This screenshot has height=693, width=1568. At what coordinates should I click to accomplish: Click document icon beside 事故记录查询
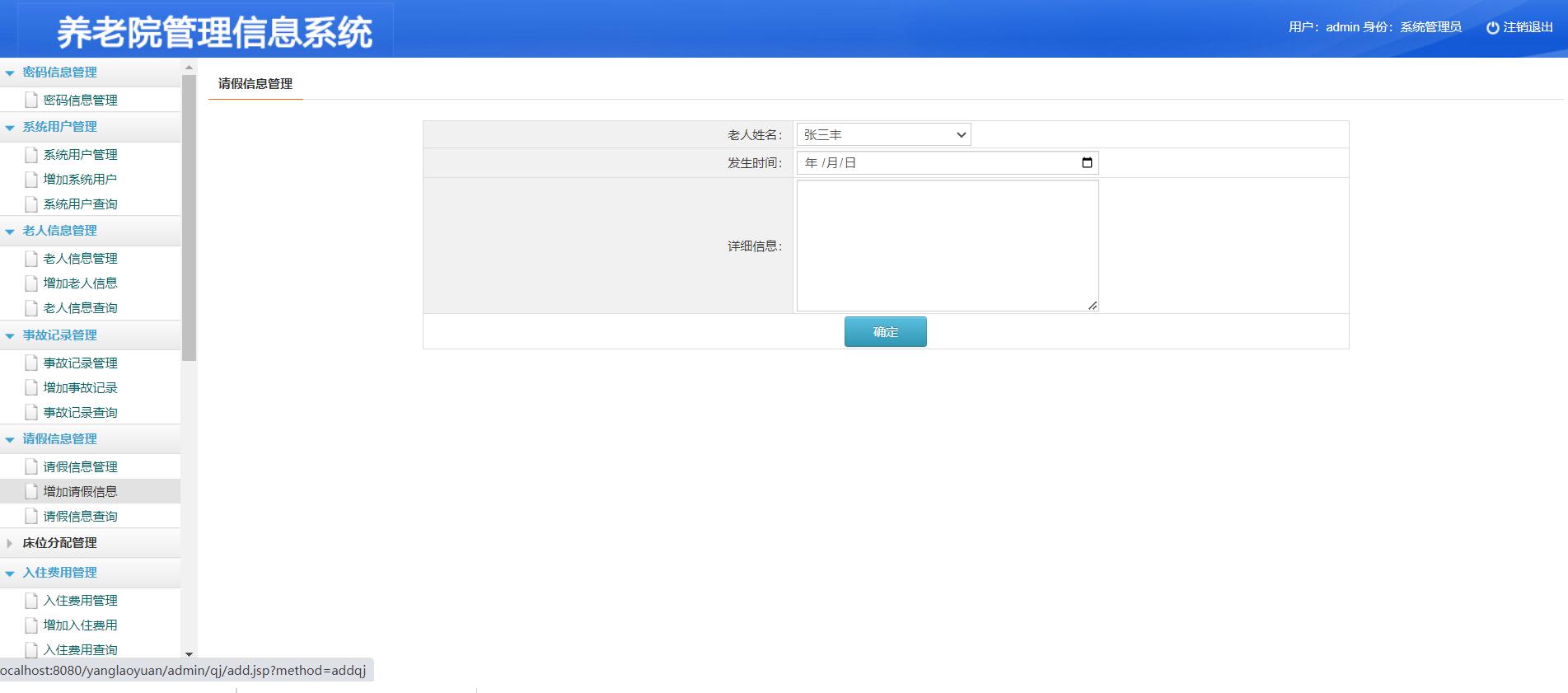(x=31, y=413)
